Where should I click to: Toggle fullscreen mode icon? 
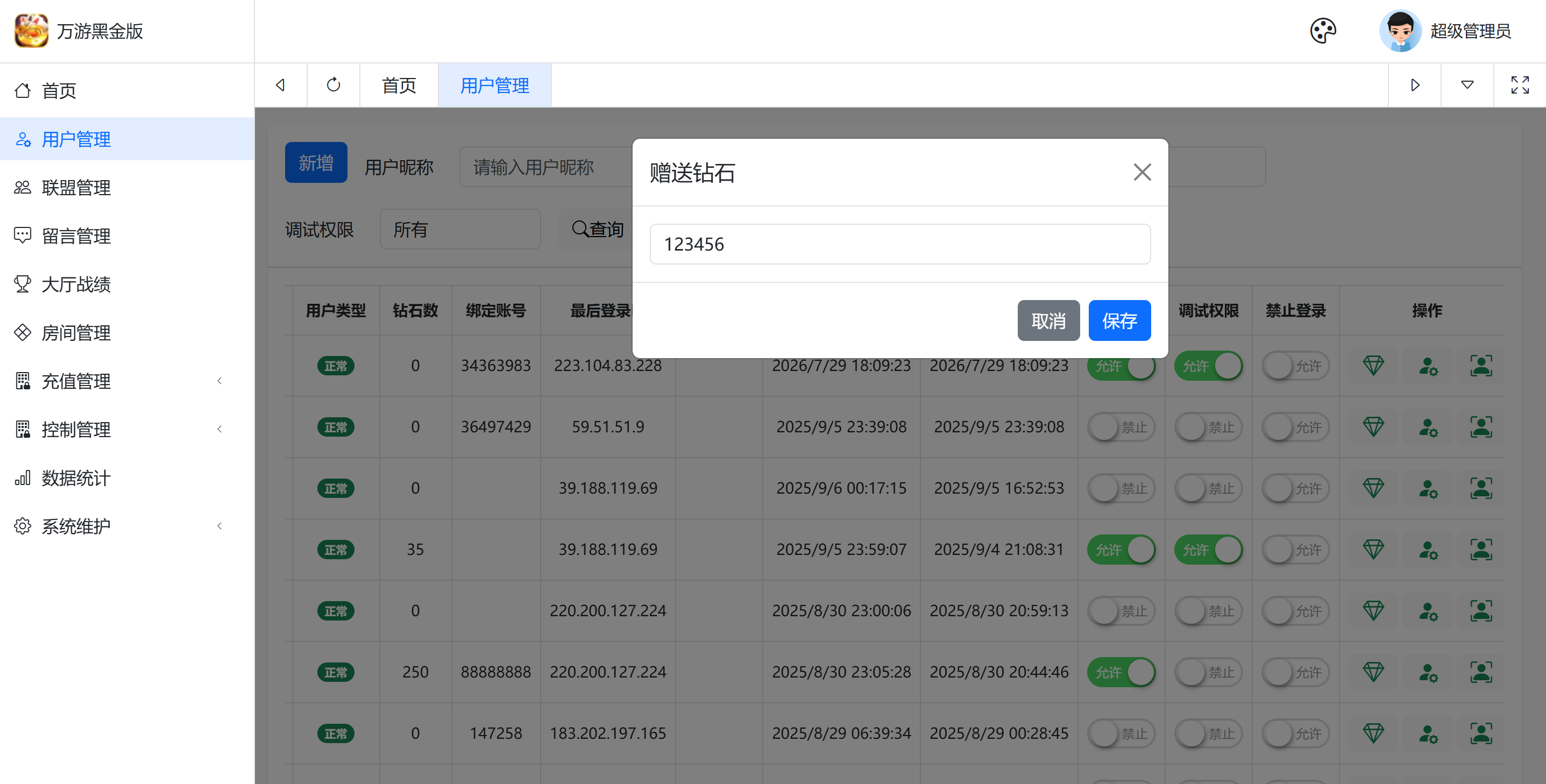pyautogui.click(x=1520, y=85)
